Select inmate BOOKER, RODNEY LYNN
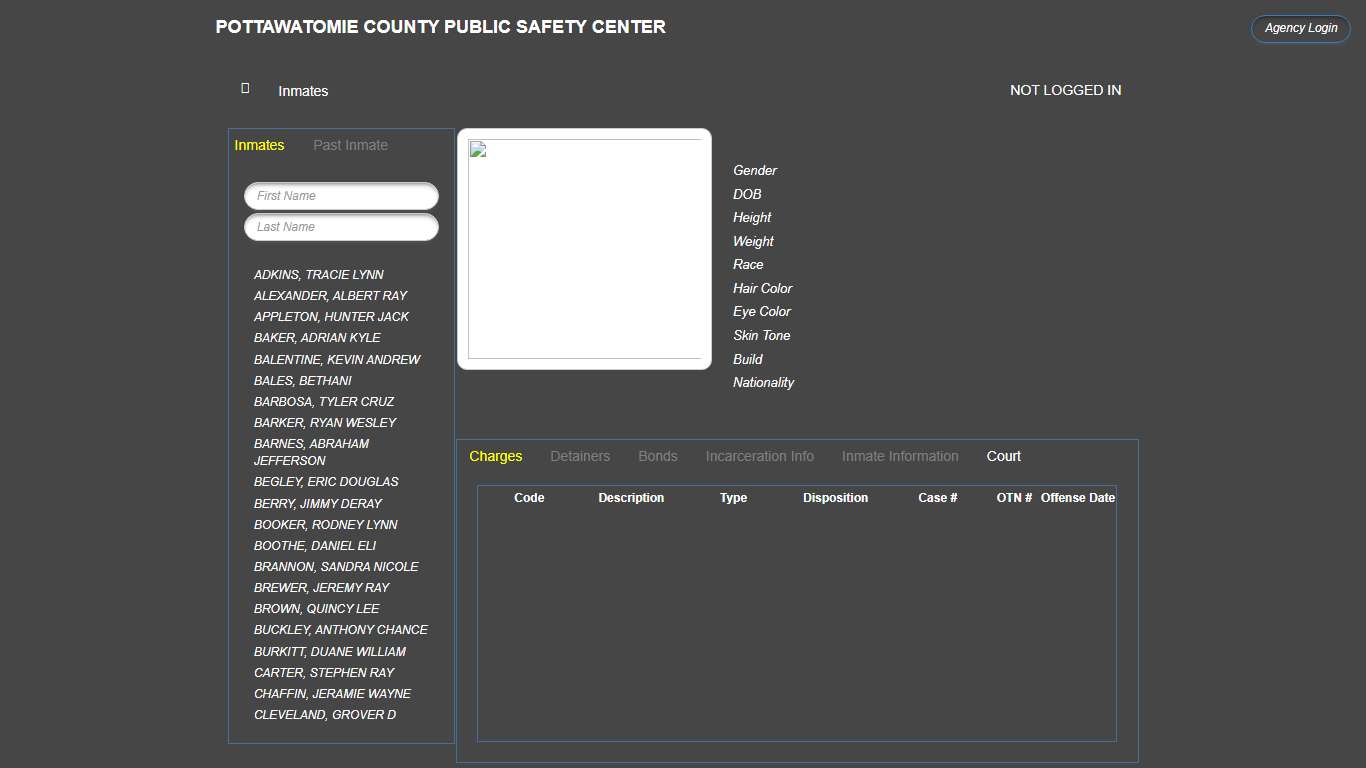1366x768 pixels. (x=325, y=524)
